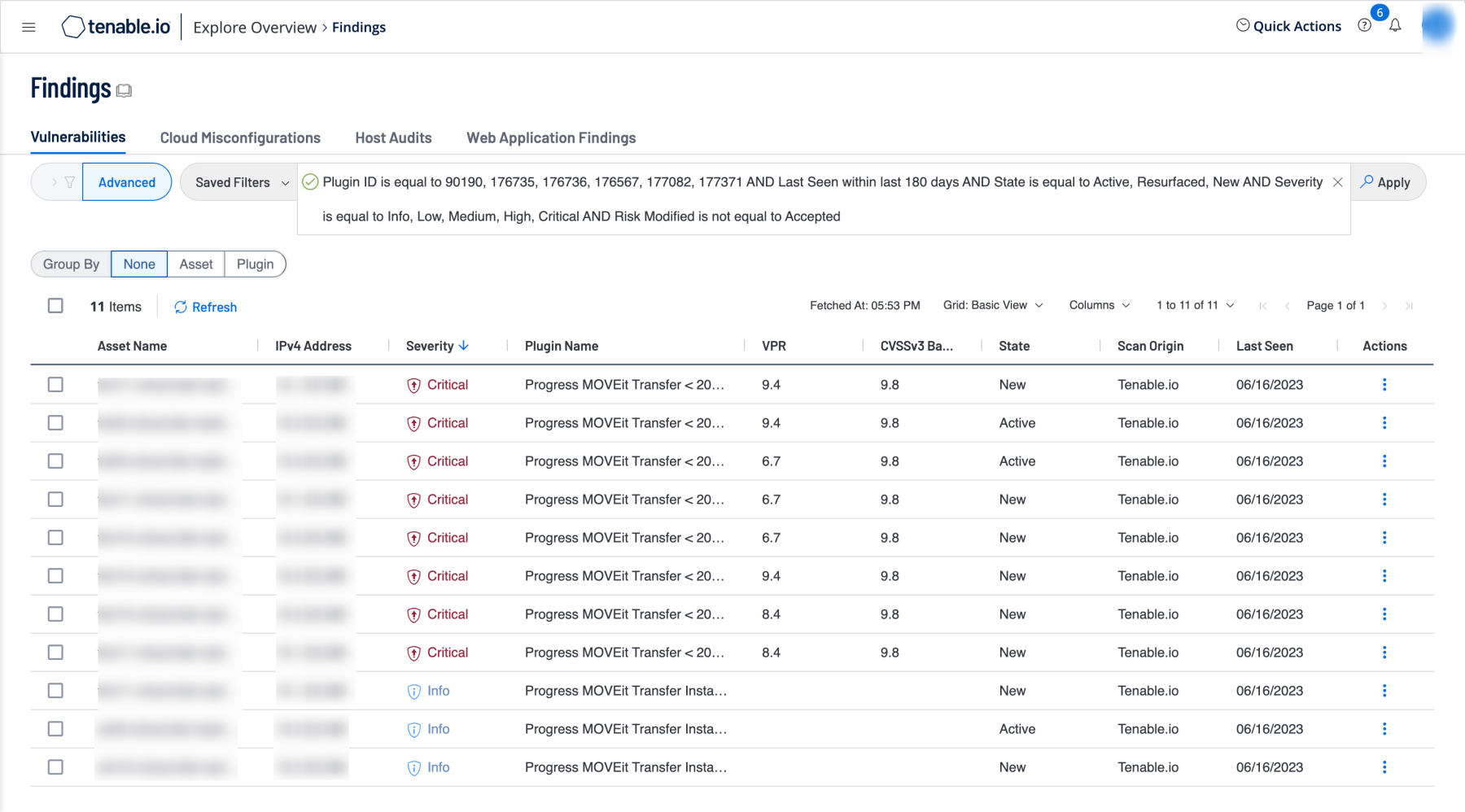The height and width of the screenshot is (812, 1465).
Task: Open actions menu for second 8.4 VPR row
Action: (x=1384, y=653)
